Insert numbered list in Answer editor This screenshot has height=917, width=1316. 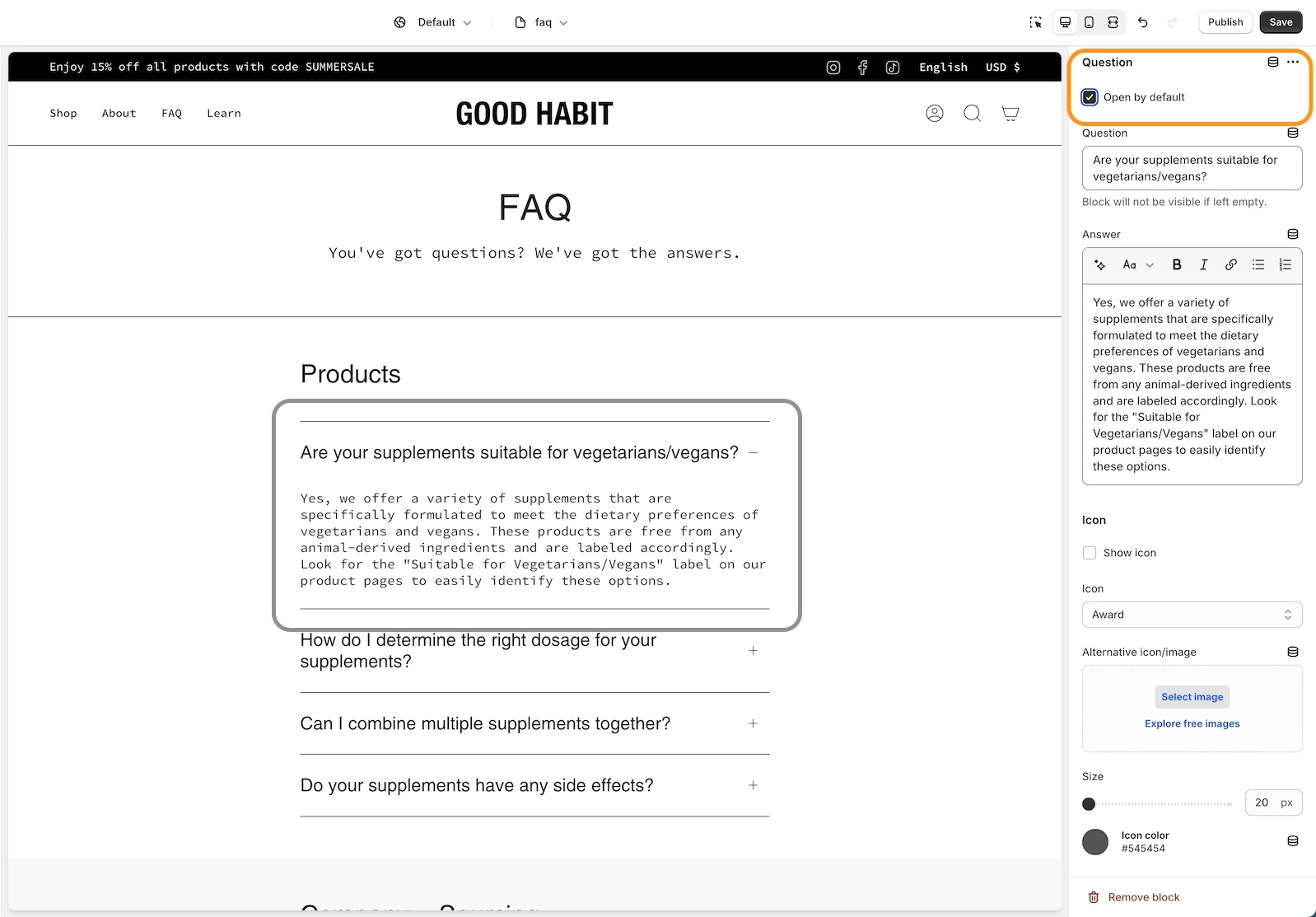[x=1285, y=264]
